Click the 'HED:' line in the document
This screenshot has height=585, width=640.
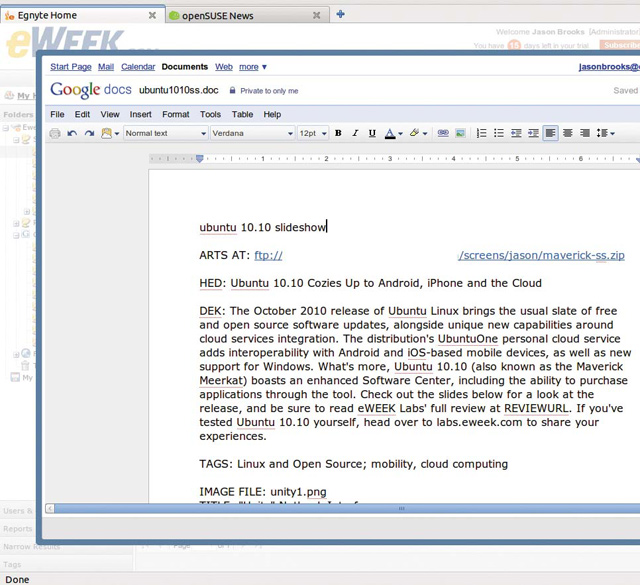(x=370, y=283)
